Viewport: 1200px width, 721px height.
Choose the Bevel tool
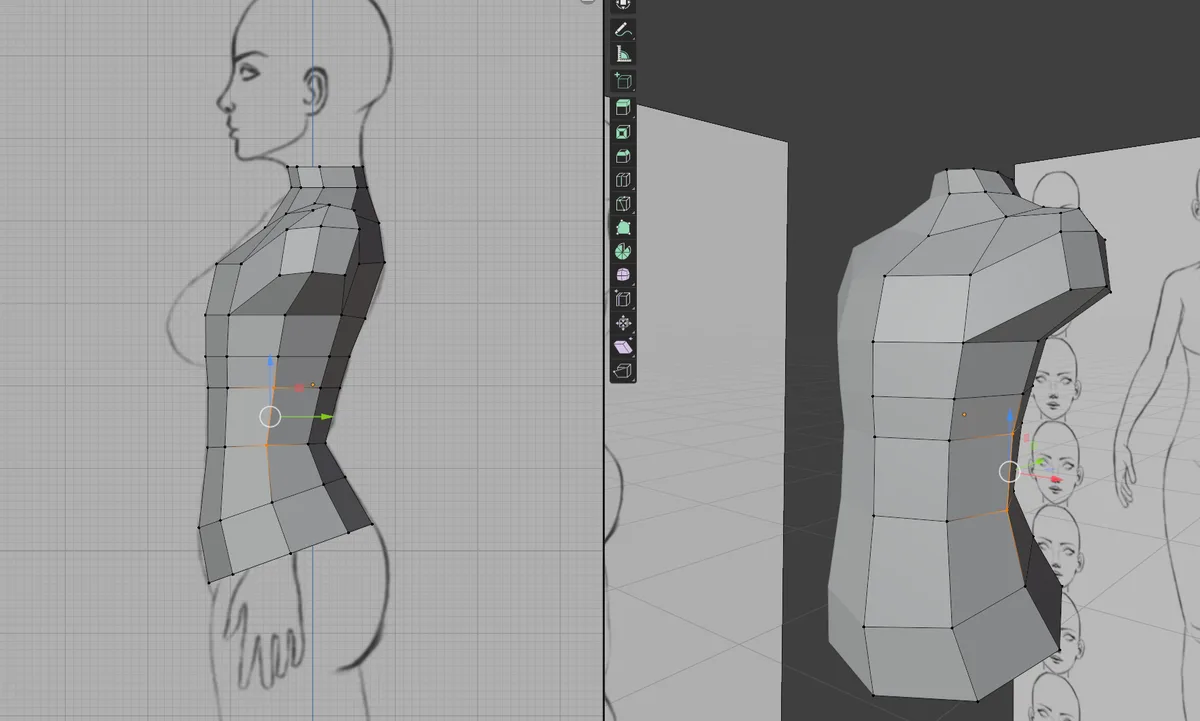click(x=623, y=156)
